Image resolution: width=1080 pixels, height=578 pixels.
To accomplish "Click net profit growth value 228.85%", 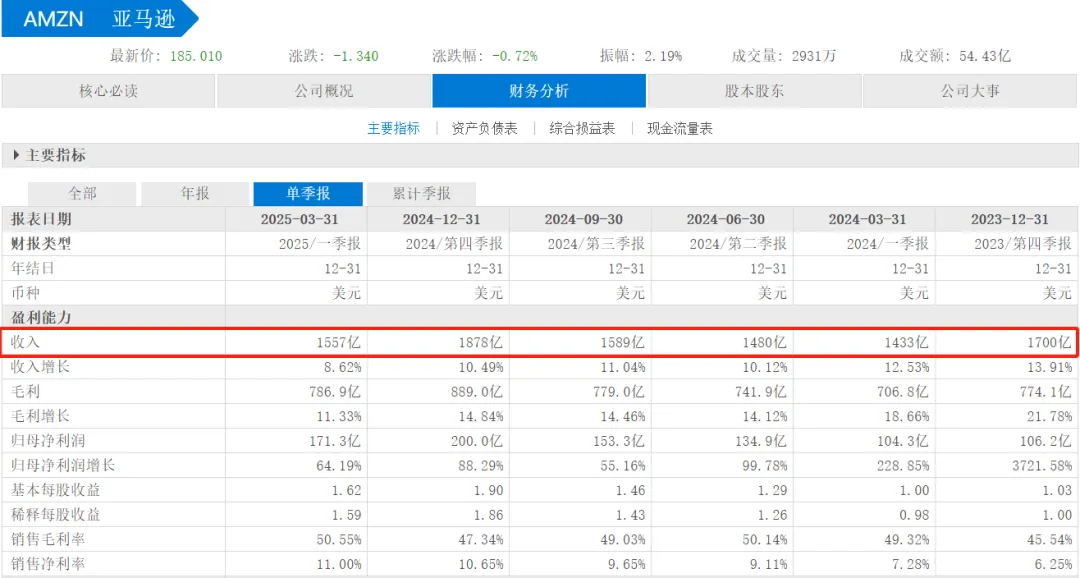I will (903, 466).
